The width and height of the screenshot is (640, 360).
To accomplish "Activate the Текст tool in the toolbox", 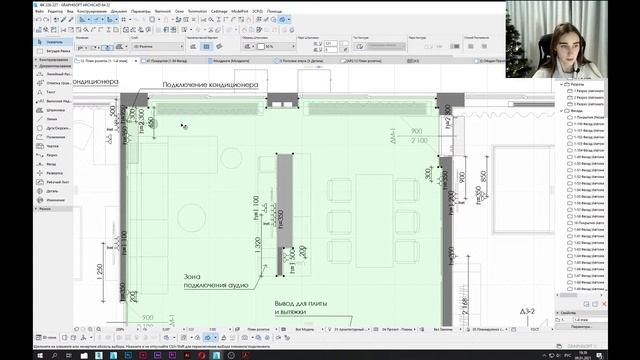I will pyautogui.click(x=53, y=92).
